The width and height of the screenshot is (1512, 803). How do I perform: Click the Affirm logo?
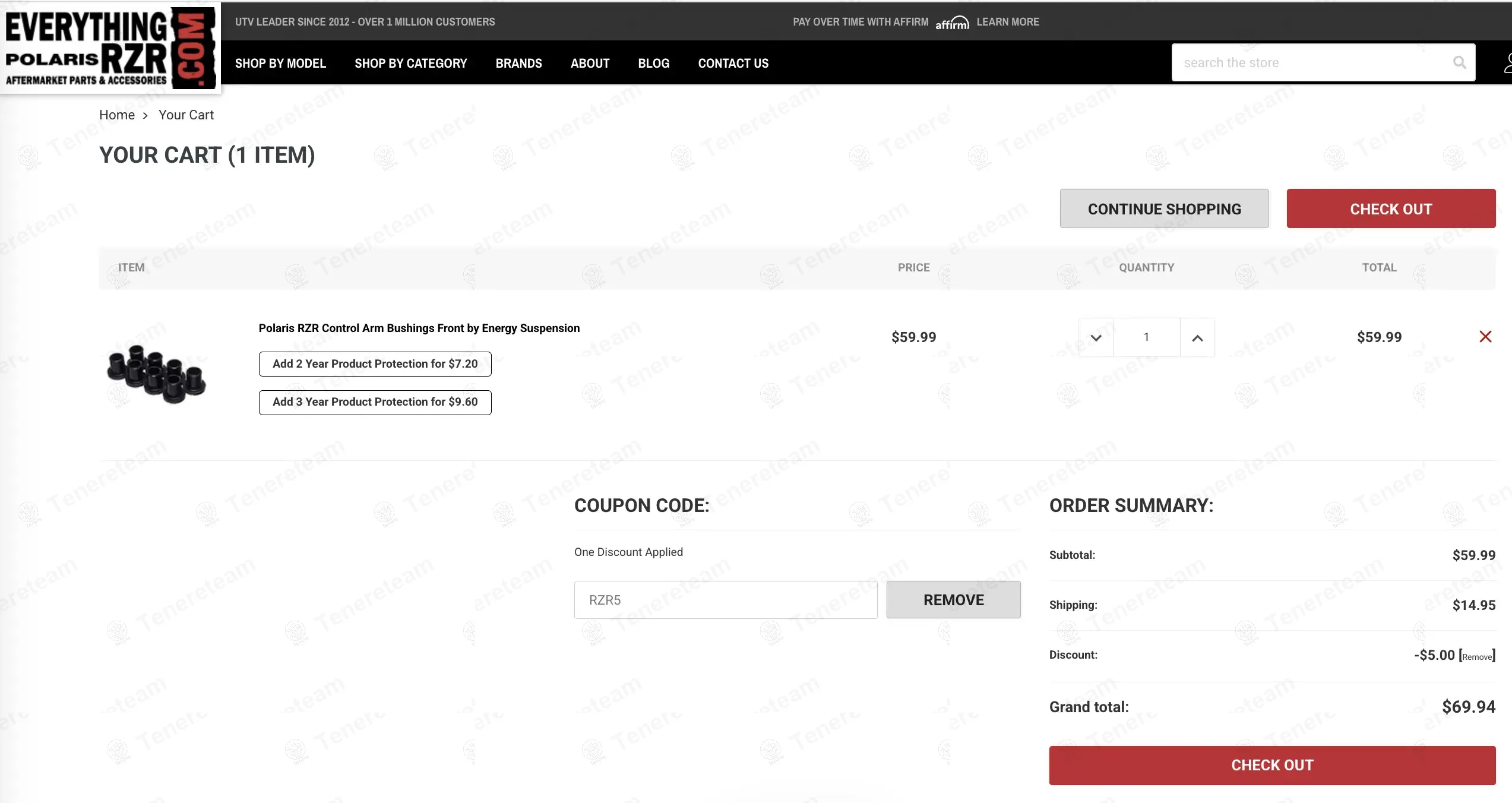coord(952,23)
